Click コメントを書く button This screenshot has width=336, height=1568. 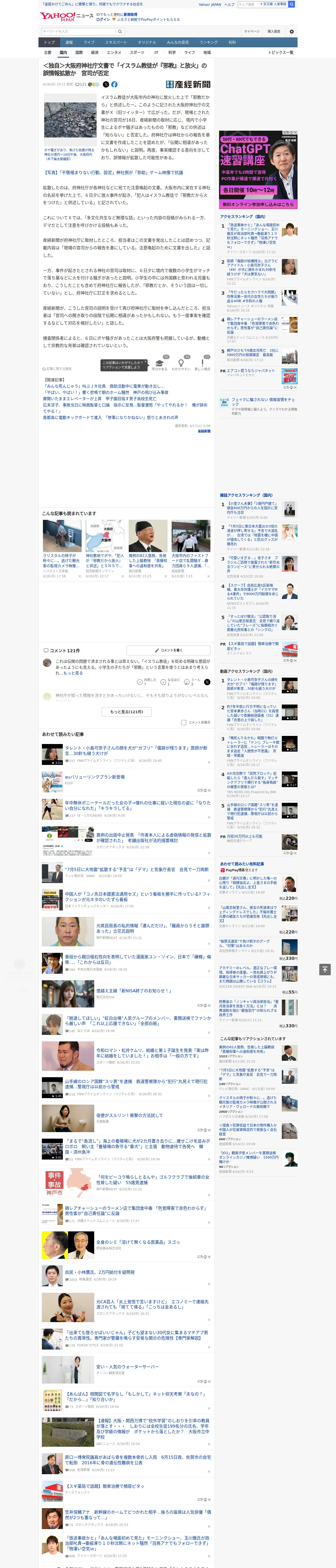tap(168, 651)
